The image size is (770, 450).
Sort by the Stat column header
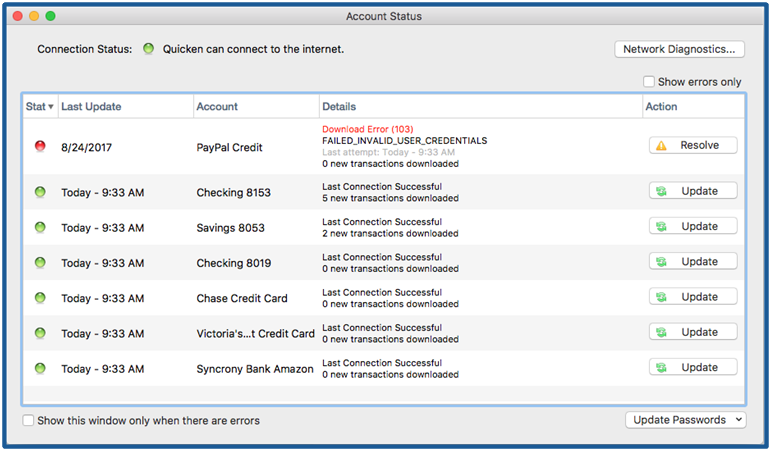(40, 107)
